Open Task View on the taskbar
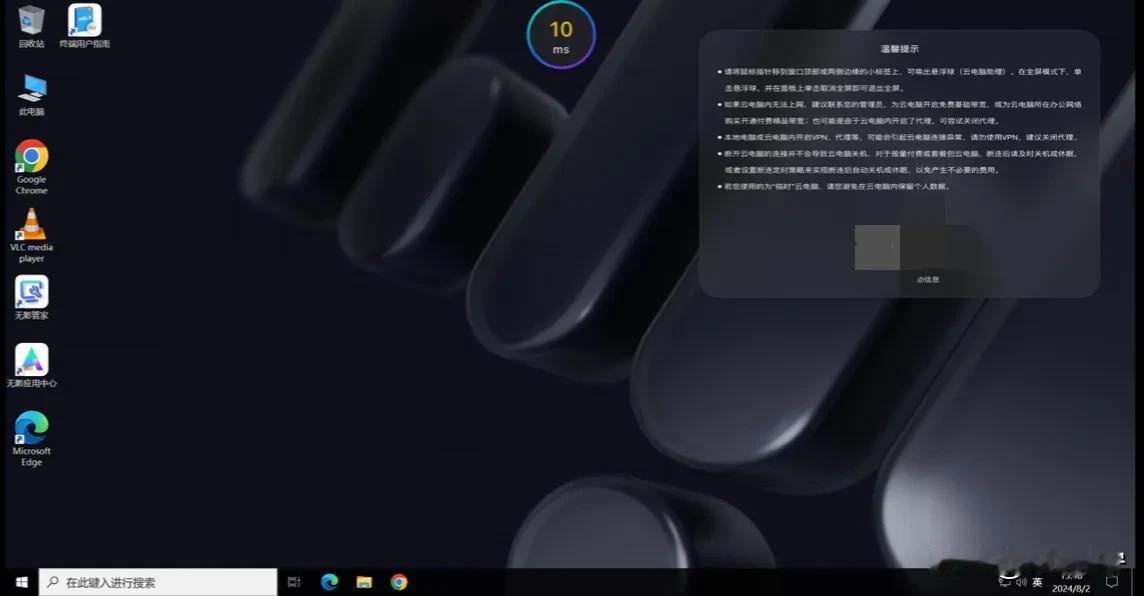 (x=294, y=582)
